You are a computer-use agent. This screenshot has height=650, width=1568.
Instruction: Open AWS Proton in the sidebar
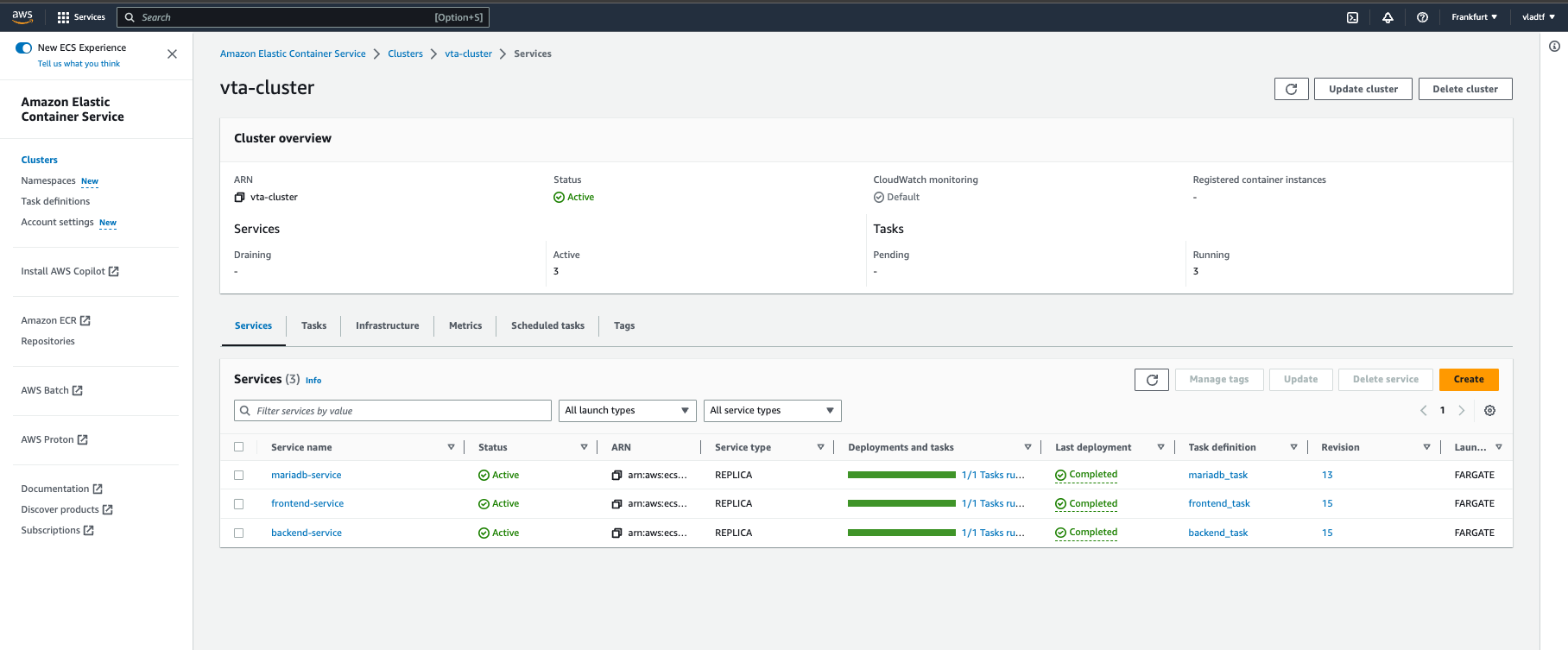(54, 439)
